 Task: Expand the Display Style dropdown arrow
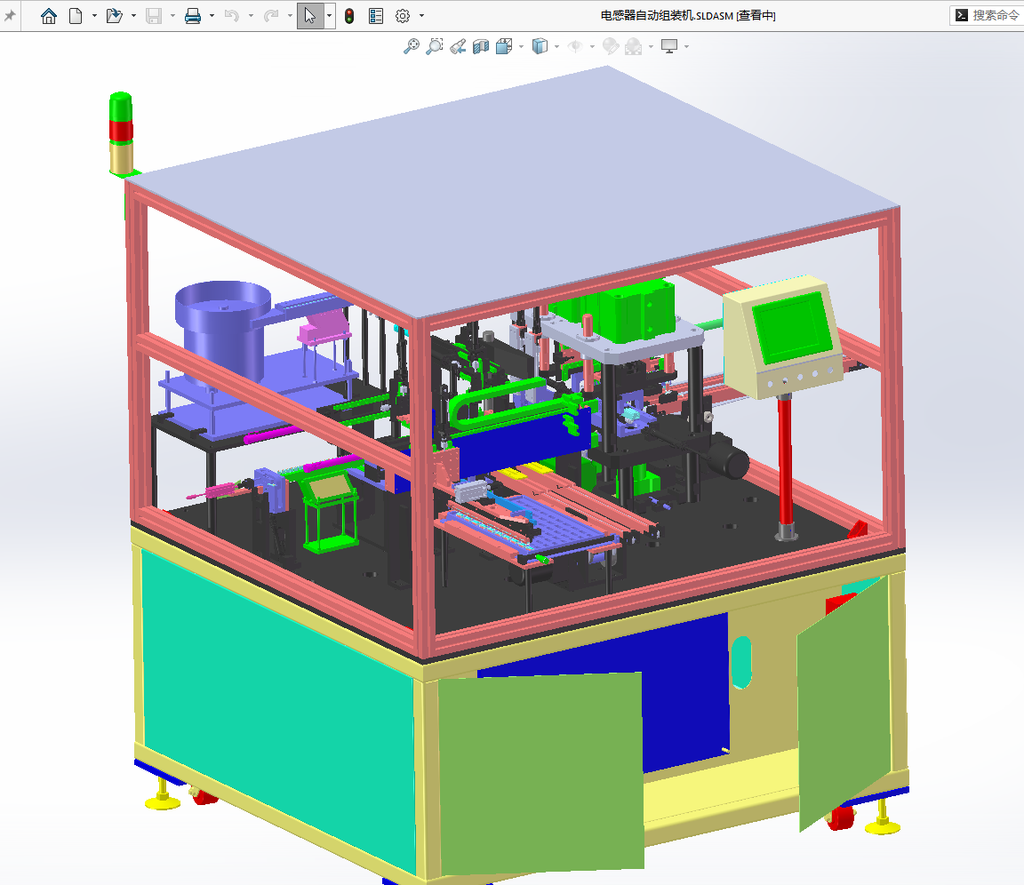pyautogui.click(x=556, y=46)
